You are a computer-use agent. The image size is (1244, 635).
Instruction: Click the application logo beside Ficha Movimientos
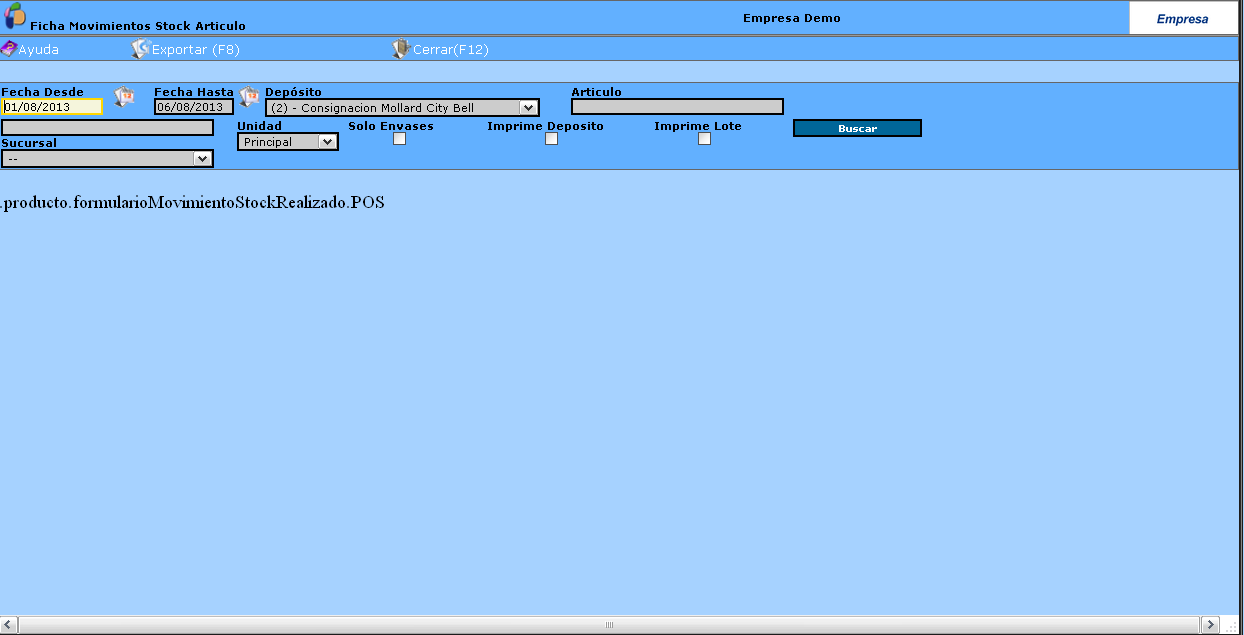(x=15, y=16)
